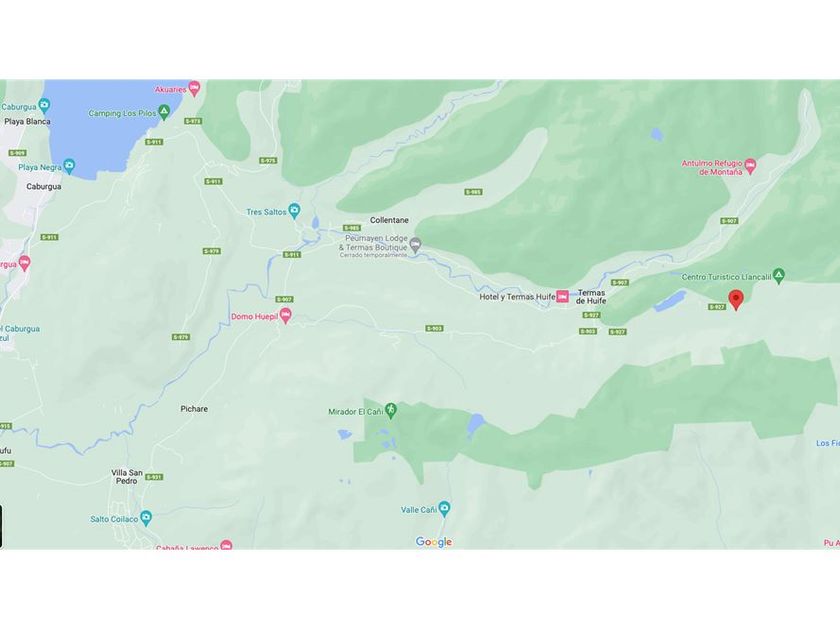The width and height of the screenshot is (840, 630).
Task: Select the Caburgua town label
Action: pyautogui.click(x=44, y=186)
